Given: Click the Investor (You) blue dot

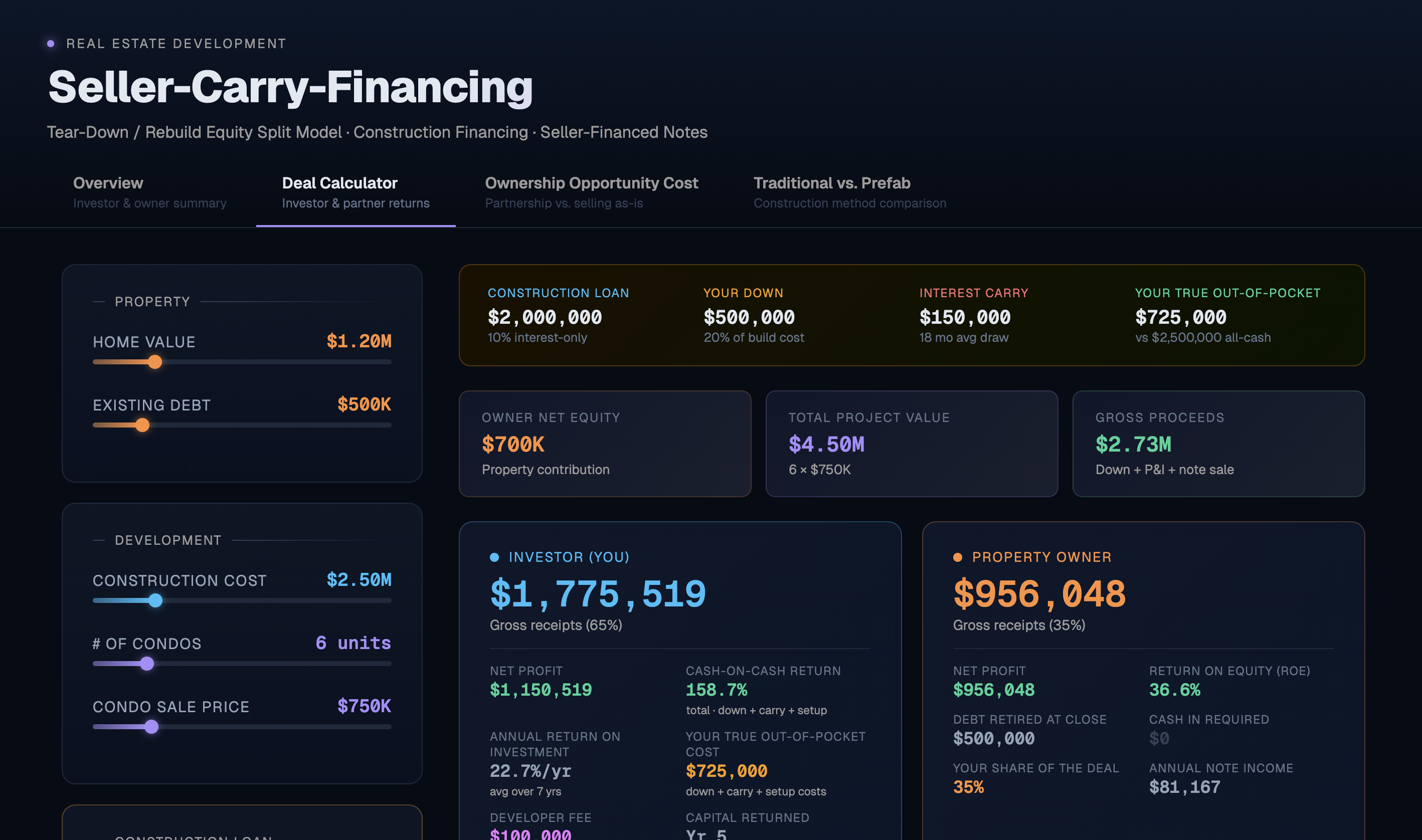Looking at the screenshot, I should click(x=494, y=557).
